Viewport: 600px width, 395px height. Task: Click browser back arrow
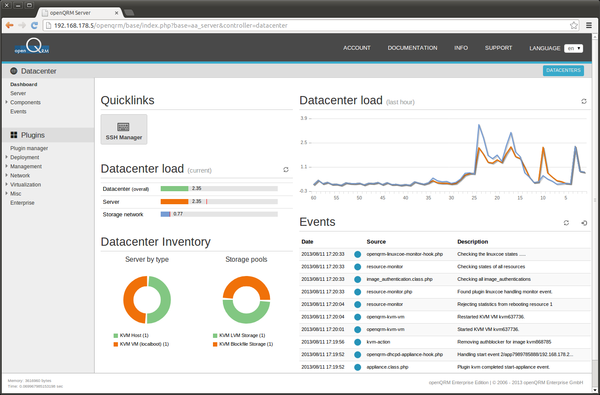click(10, 25)
